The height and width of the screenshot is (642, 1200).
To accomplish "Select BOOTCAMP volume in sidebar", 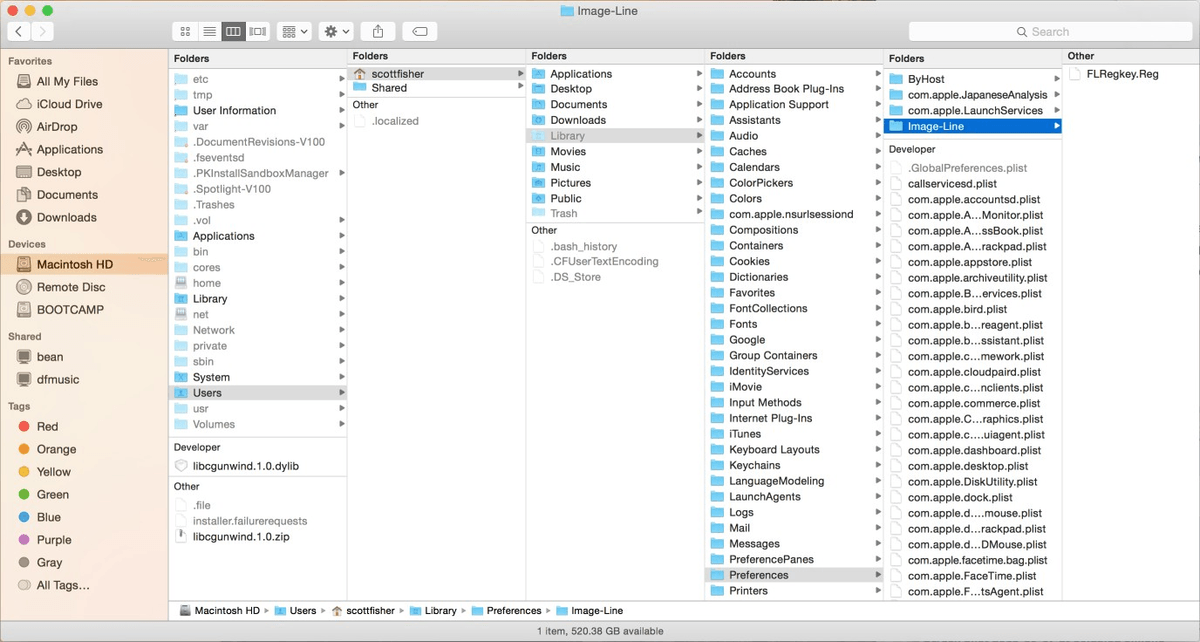I will coord(70,310).
